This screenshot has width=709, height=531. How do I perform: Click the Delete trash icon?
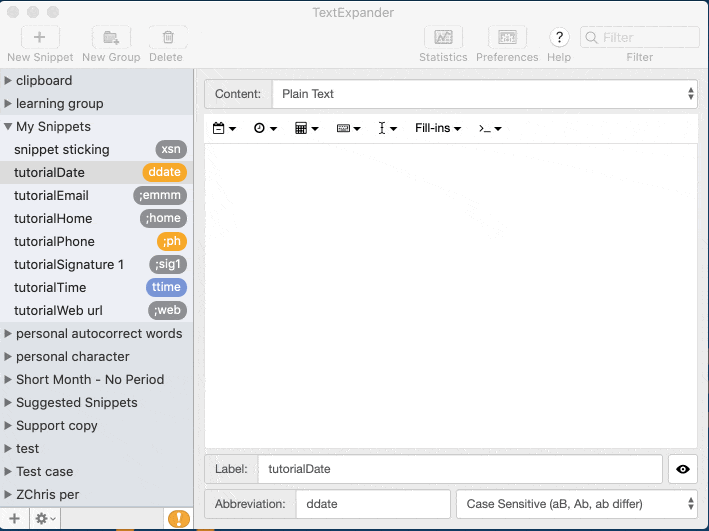pos(168,37)
